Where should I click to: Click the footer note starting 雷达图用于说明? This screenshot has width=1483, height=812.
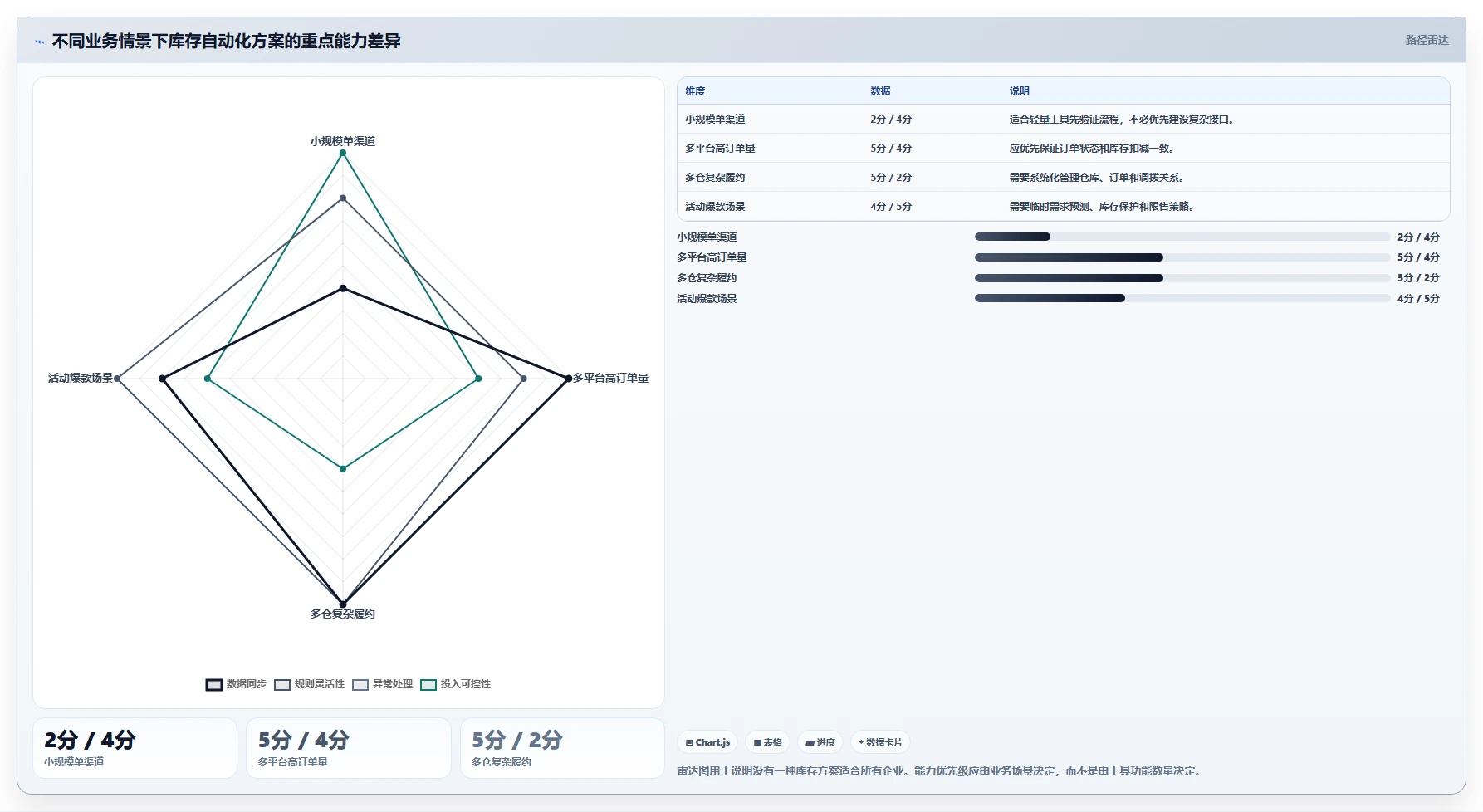(941, 771)
